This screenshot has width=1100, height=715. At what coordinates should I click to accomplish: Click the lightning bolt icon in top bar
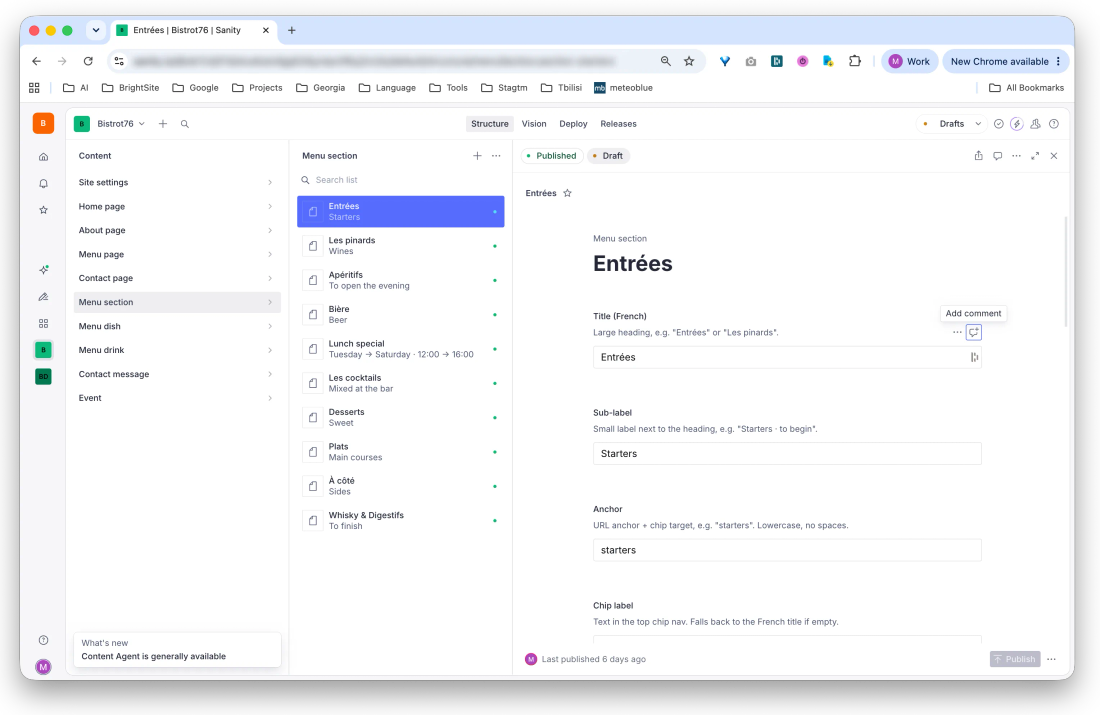click(1017, 123)
